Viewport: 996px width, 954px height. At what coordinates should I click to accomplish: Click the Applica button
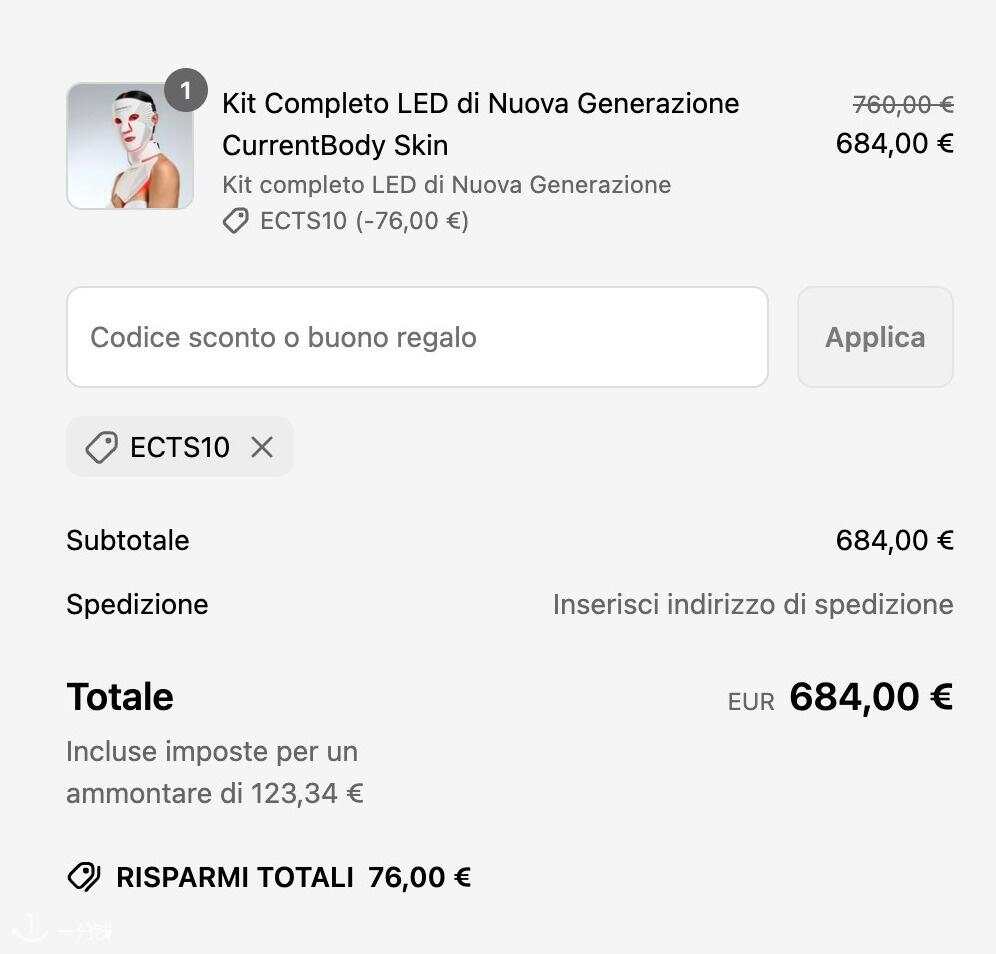(x=875, y=337)
